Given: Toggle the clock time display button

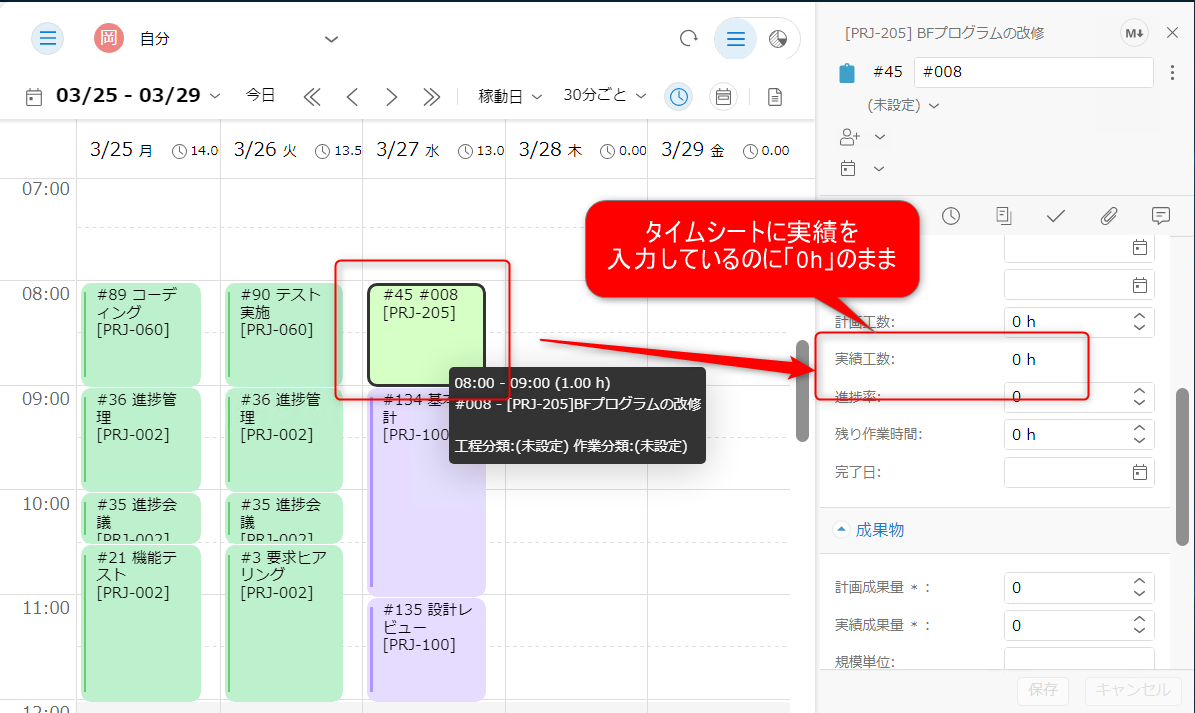Looking at the screenshot, I should [679, 96].
